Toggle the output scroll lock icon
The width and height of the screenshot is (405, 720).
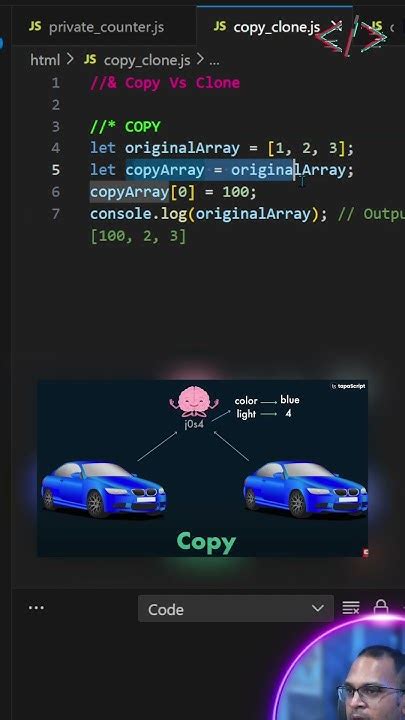(x=381, y=608)
